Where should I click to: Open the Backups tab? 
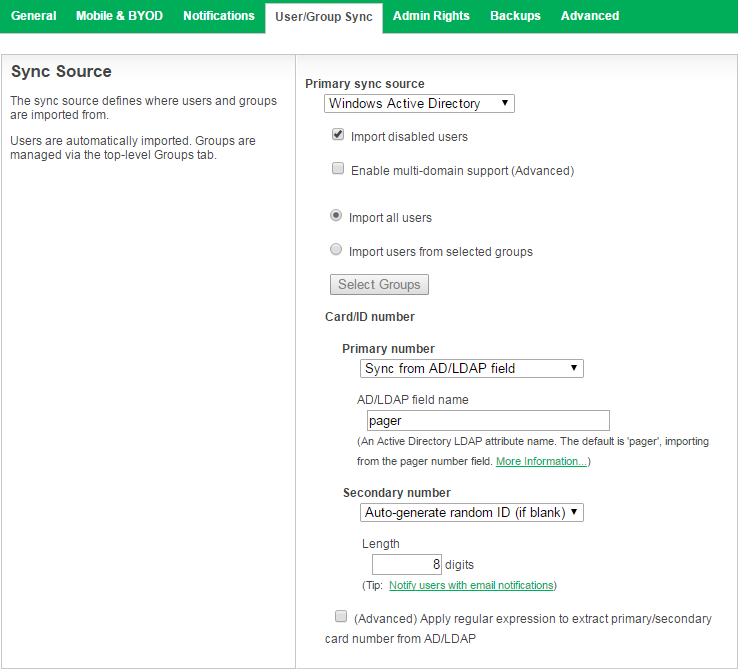coord(515,16)
